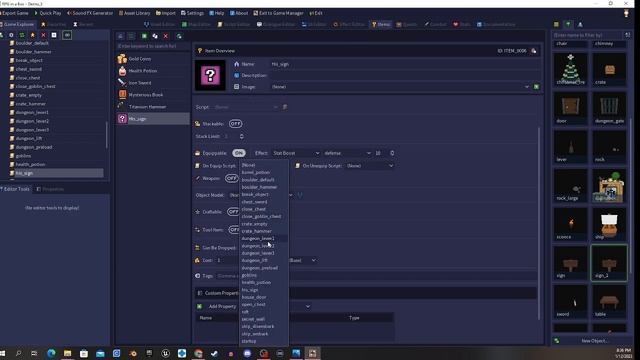
Task: Select the Titanium Hammer item
Action: [x=153, y=107]
